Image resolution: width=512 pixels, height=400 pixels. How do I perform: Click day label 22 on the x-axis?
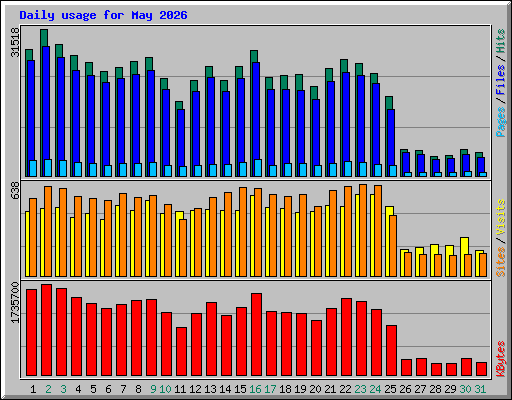pyautogui.click(x=345, y=389)
